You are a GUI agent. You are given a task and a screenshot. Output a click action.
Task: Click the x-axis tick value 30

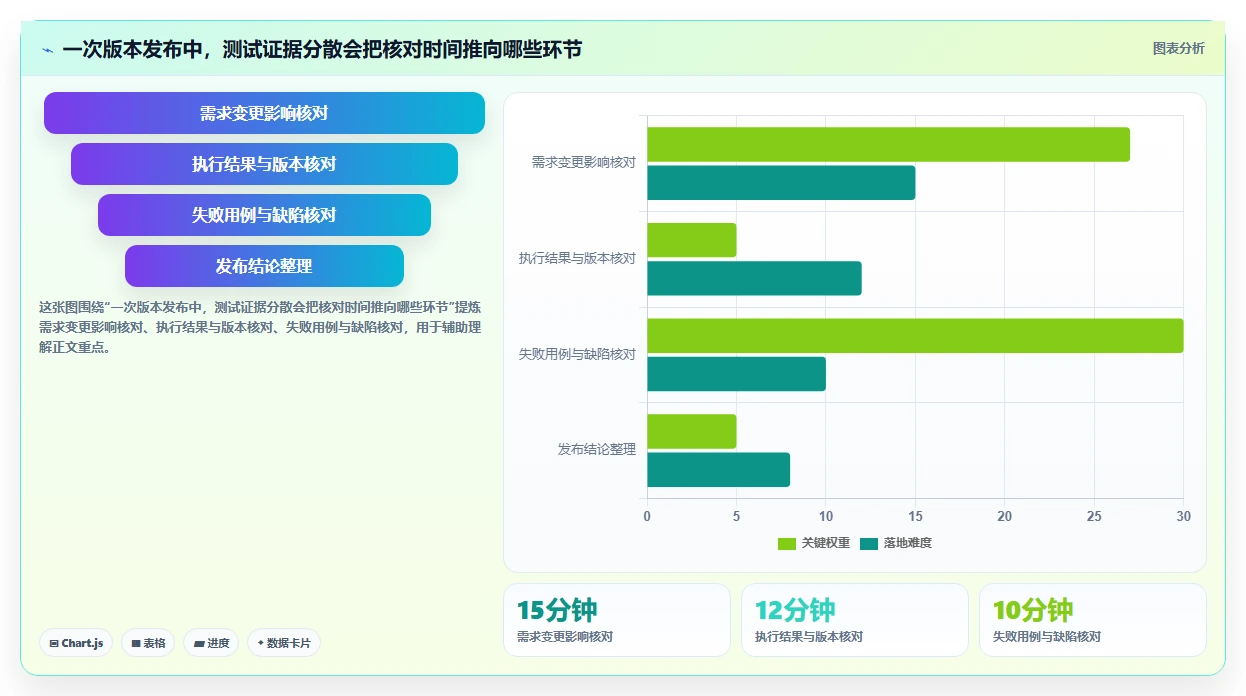(x=1183, y=516)
